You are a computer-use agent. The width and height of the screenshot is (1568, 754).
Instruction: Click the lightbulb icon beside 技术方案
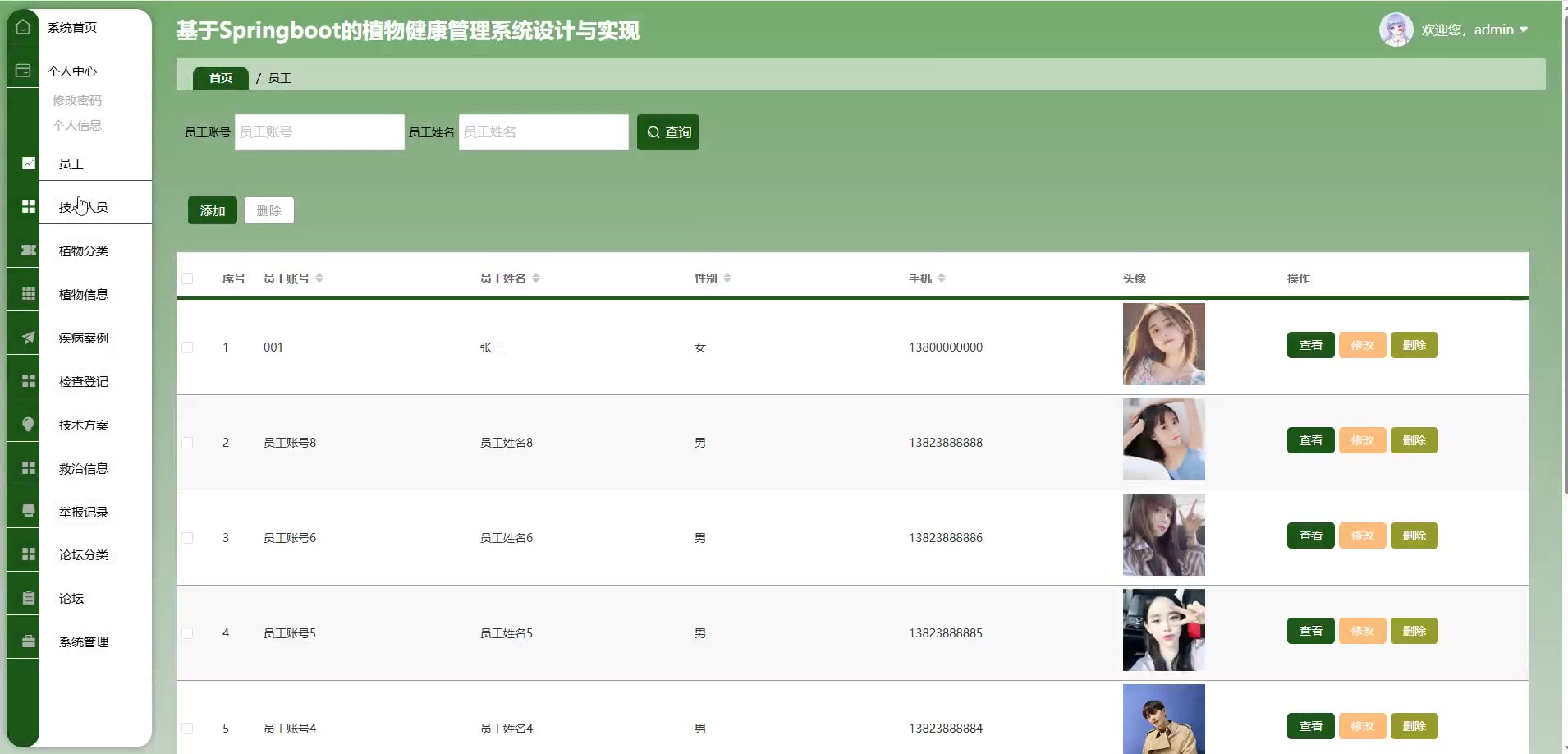click(x=29, y=425)
